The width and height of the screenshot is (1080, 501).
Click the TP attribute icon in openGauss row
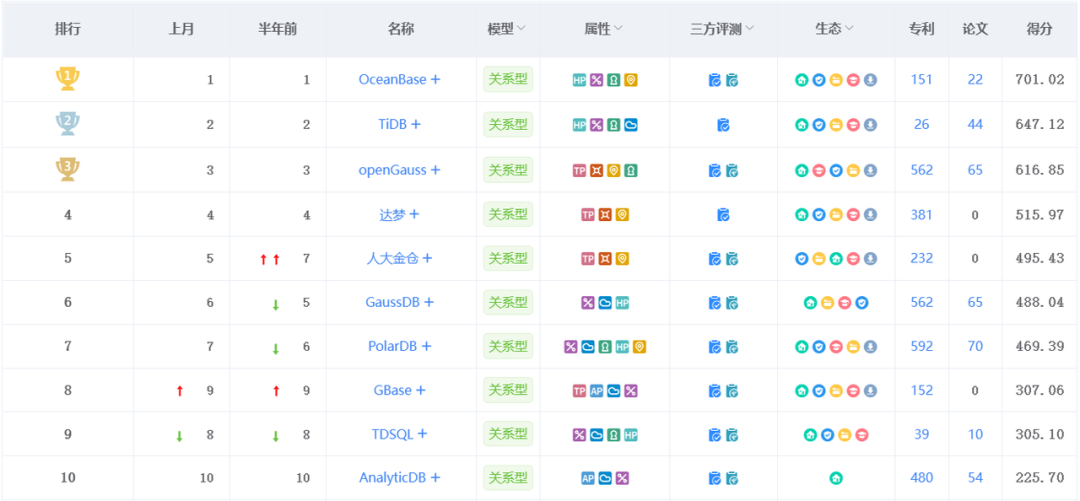pos(579,170)
